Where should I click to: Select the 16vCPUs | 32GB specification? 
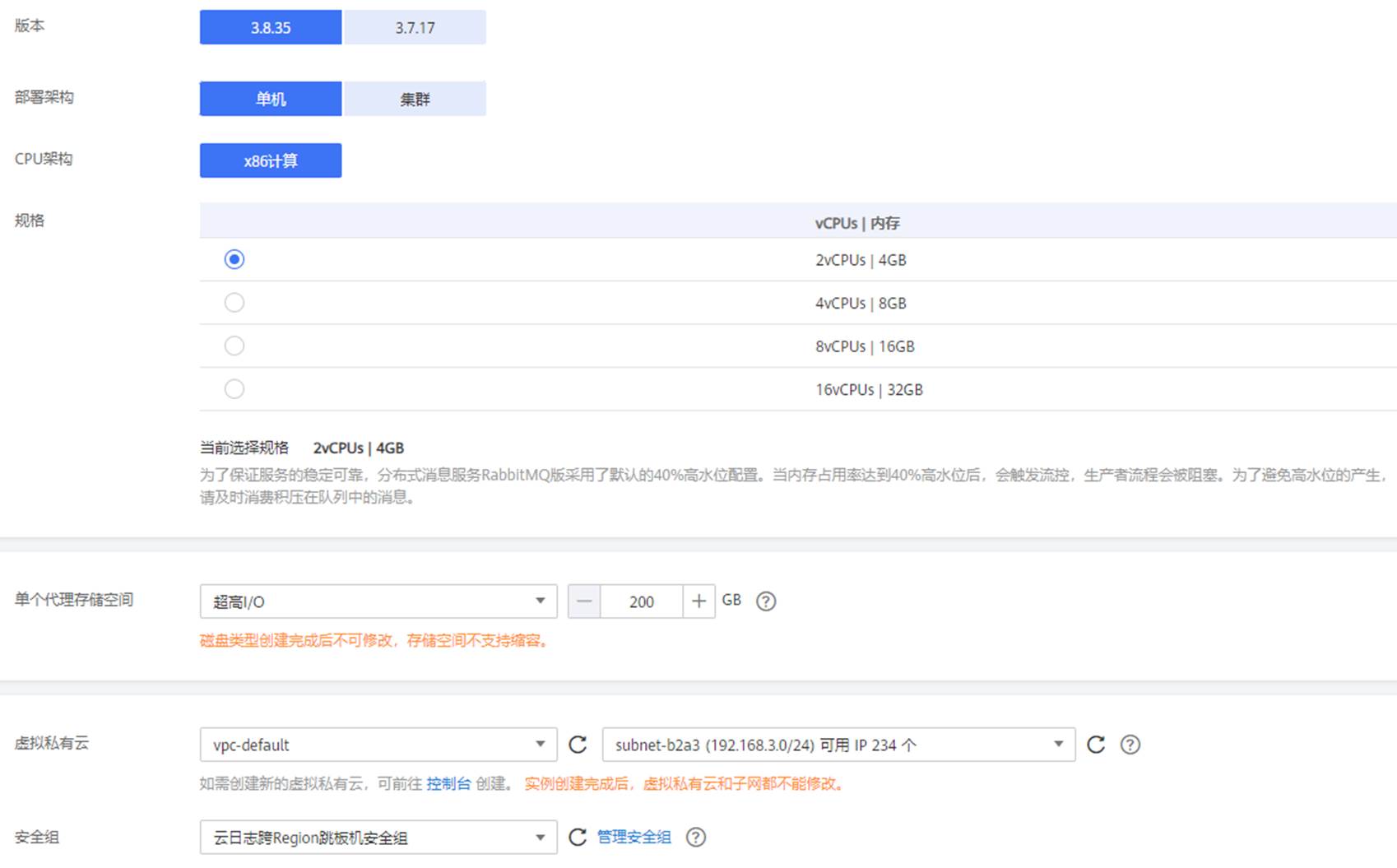point(234,388)
